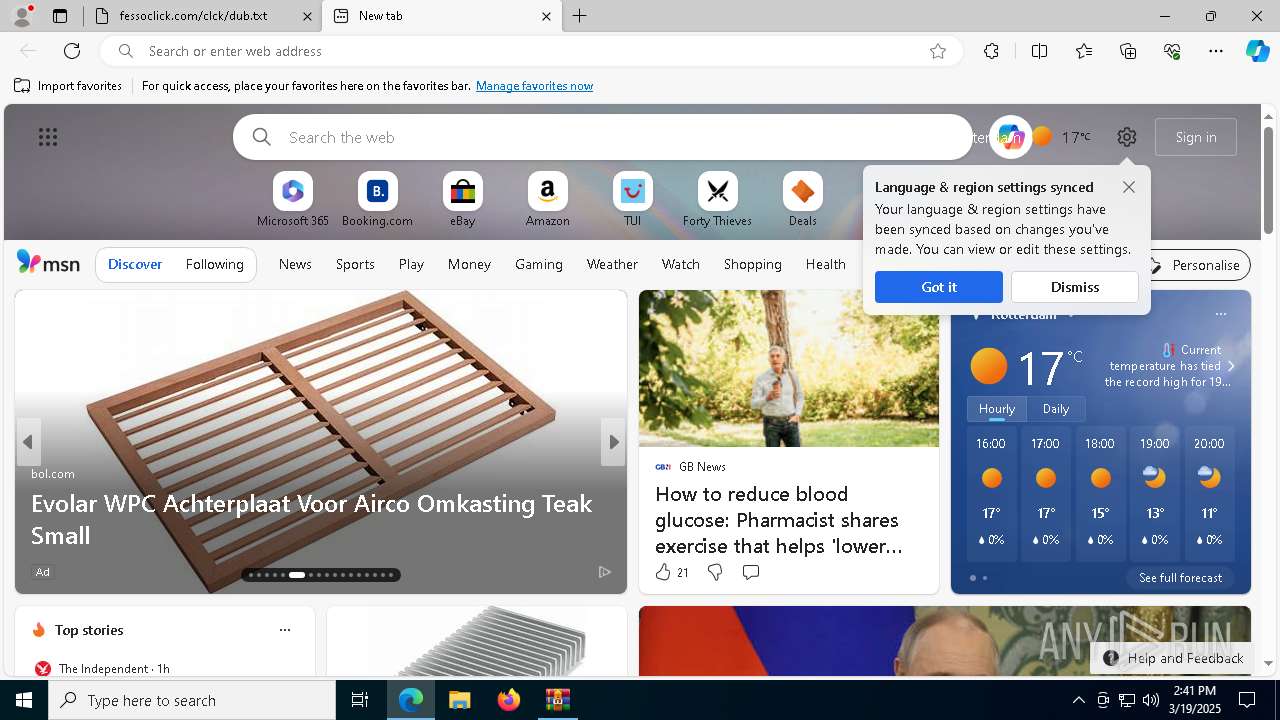This screenshot has height=720, width=1280.
Task: Click the browser address bar
Action: pos(530,51)
